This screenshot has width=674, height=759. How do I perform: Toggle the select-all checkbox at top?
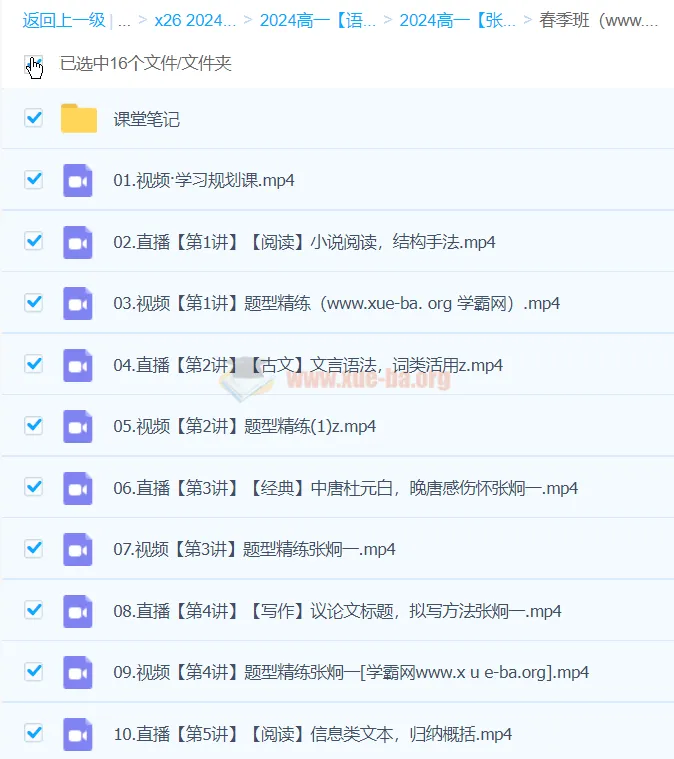(34, 64)
